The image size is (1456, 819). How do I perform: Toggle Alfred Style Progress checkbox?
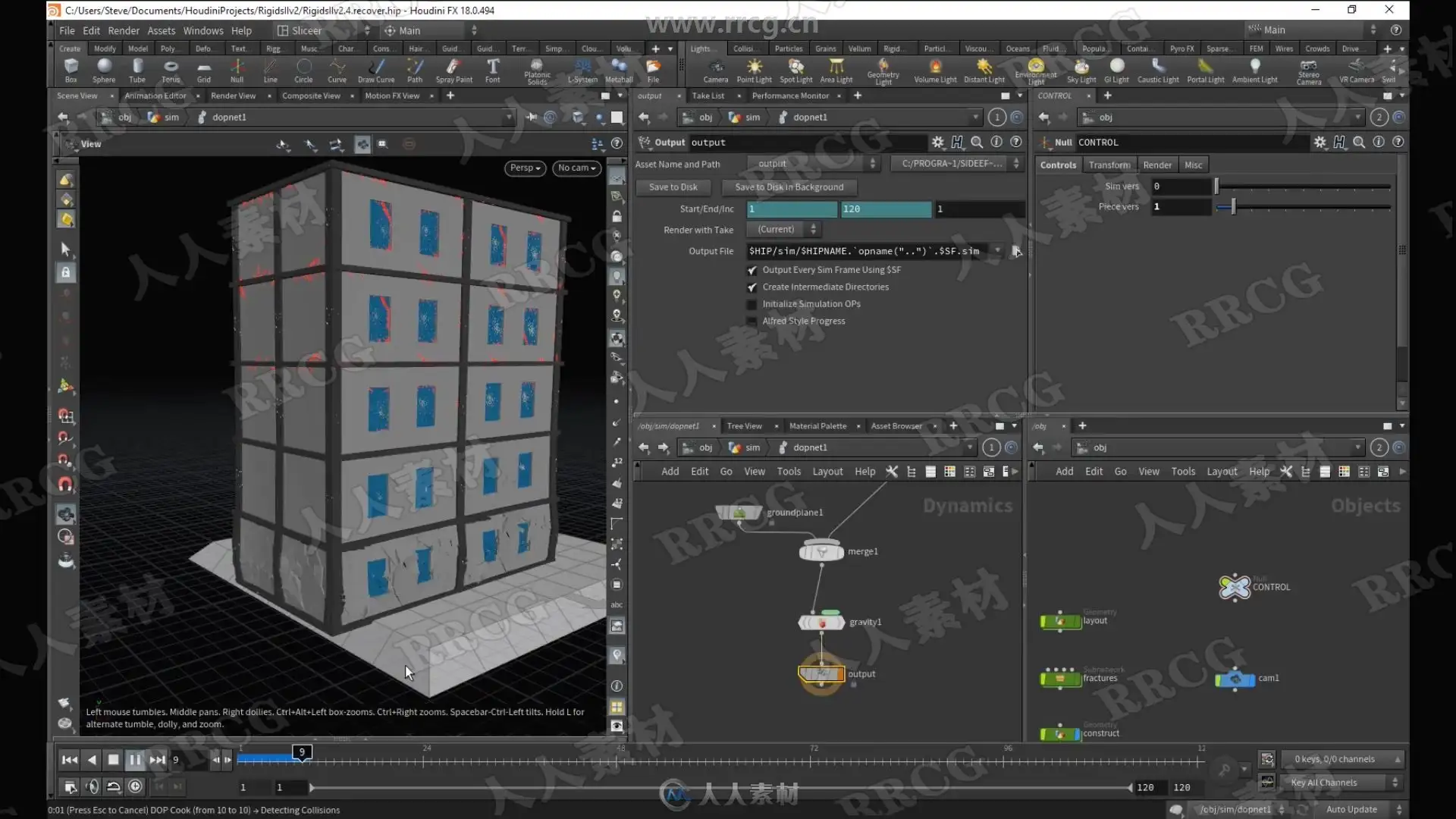pyautogui.click(x=752, y=322)
